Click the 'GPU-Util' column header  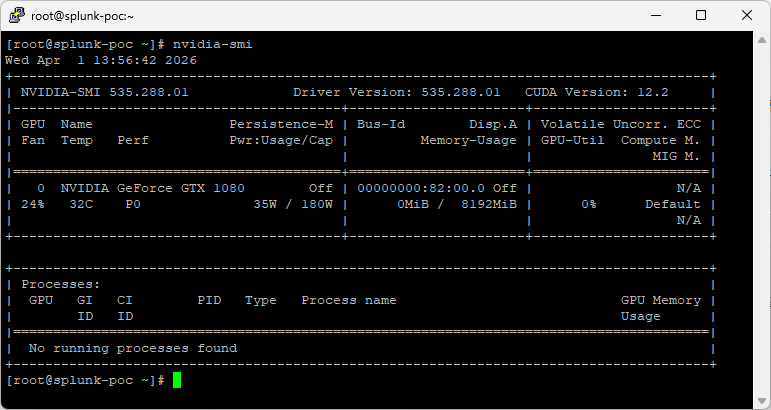572,141
